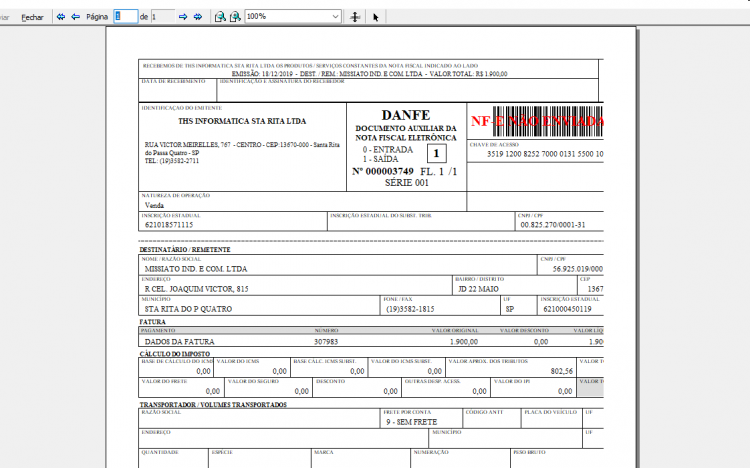This screenshot has height=468, width=750.
Task: Click the 'CÁLCULO DO IMPOSTO' section heading
Action: 175,354
